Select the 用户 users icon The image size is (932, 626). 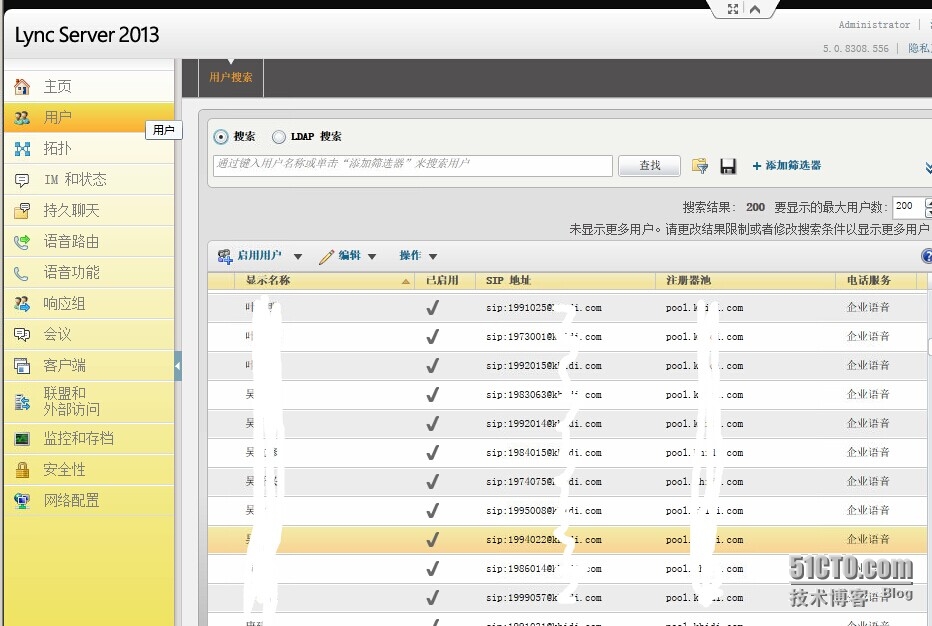[22, 118]
